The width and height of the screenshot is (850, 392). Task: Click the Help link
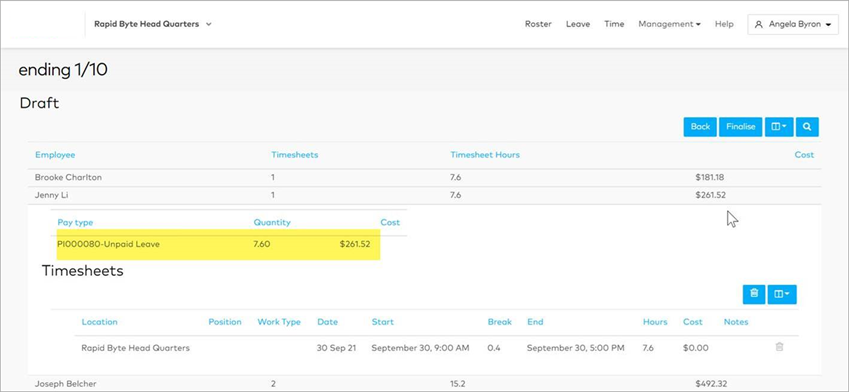[x=724, y=24]
